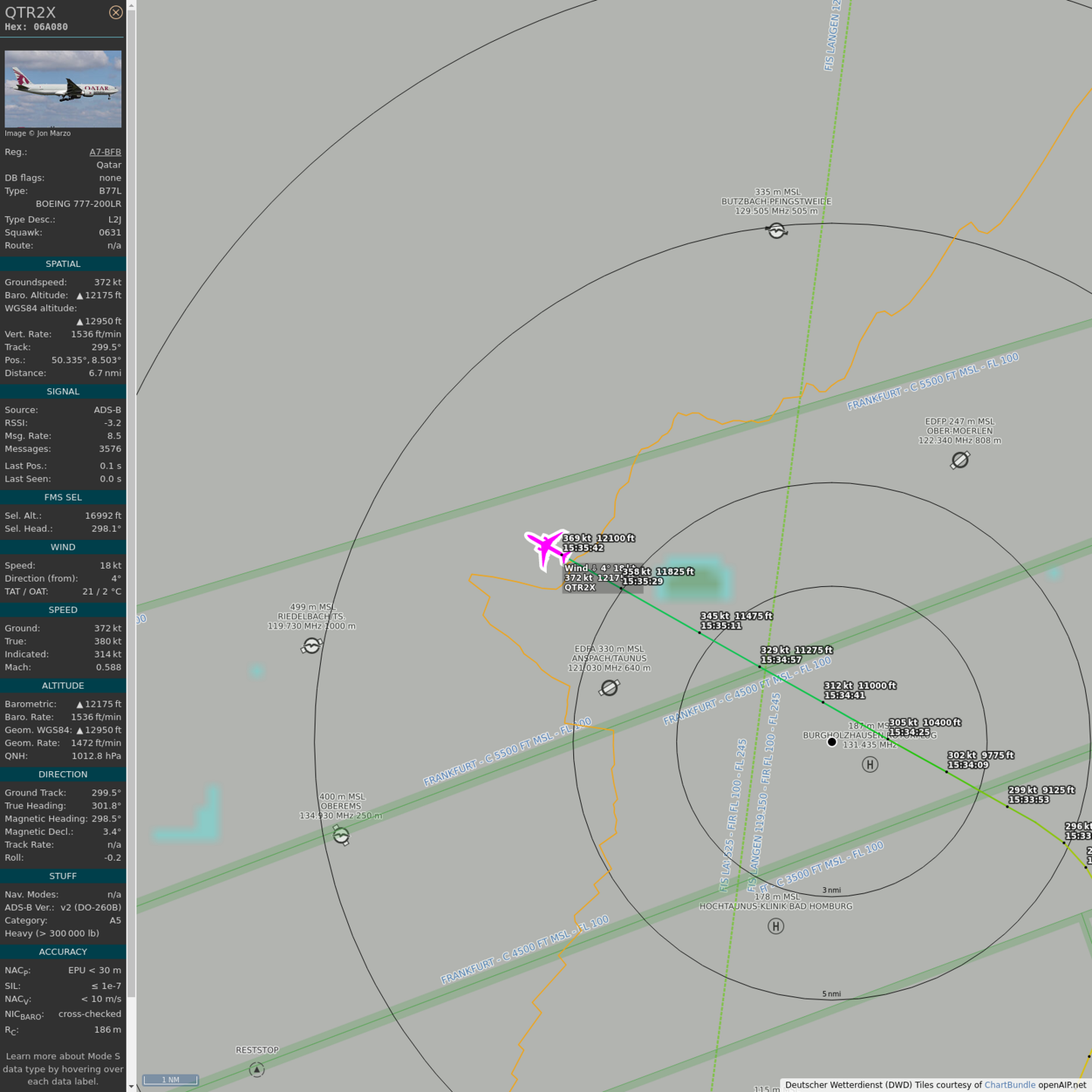Open the ChartBundle attribution link
Image resolution: width=1092 pixels, height=1092 pixels.
(x=1009, y=1084)
